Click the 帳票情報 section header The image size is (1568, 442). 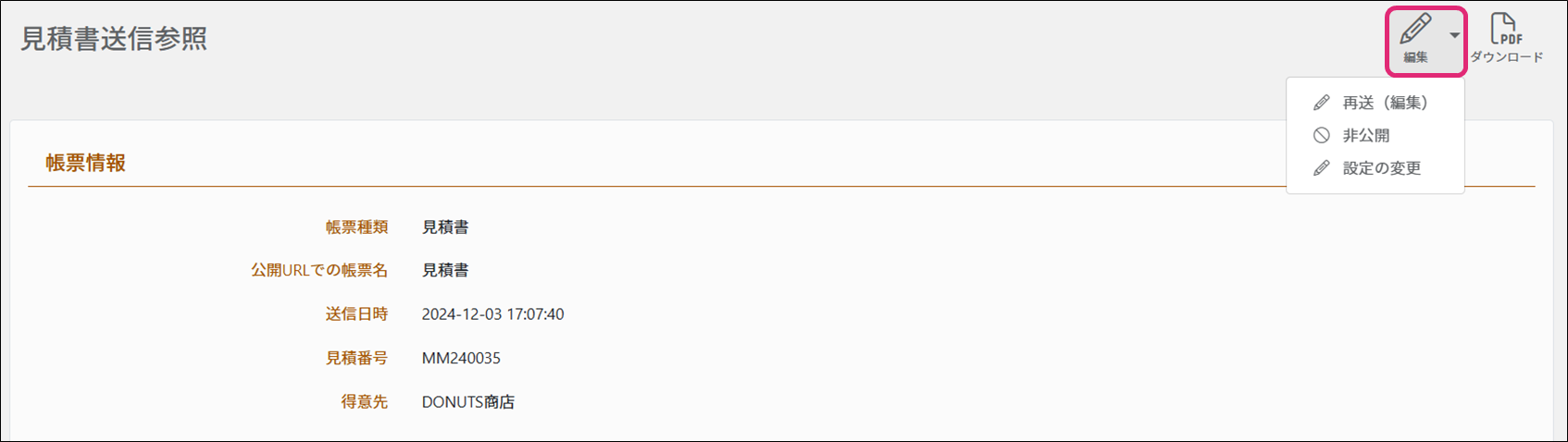[x=86, y=163]
